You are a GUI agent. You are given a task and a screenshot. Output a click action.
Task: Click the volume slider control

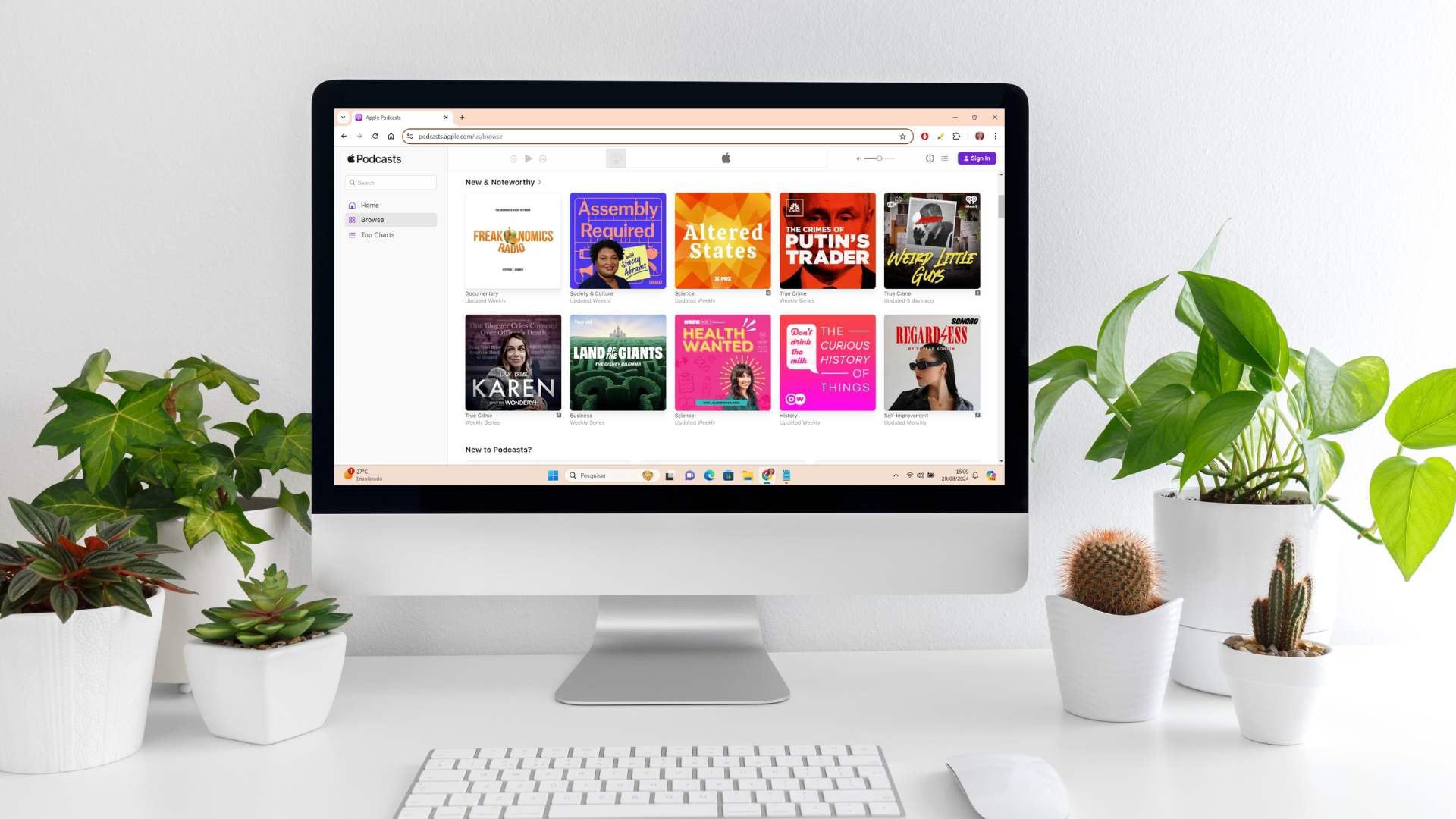click(x=880, y=158)
